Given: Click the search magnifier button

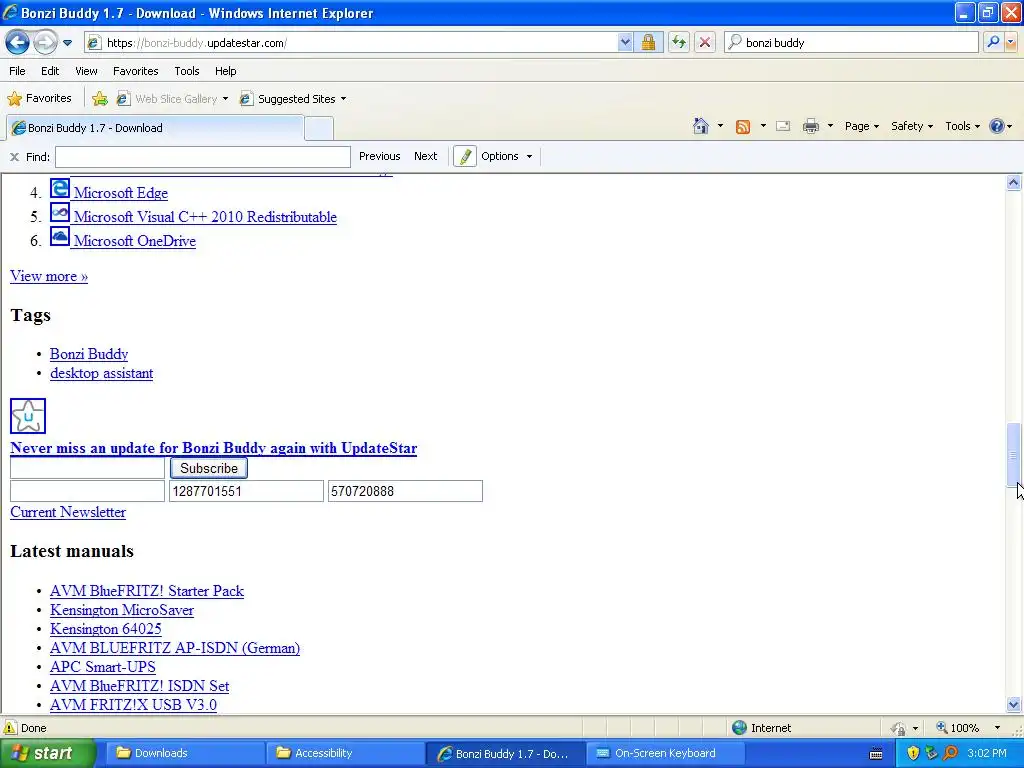Looking at the screenshot, I should pyautogui.click(x=993, y=42).
